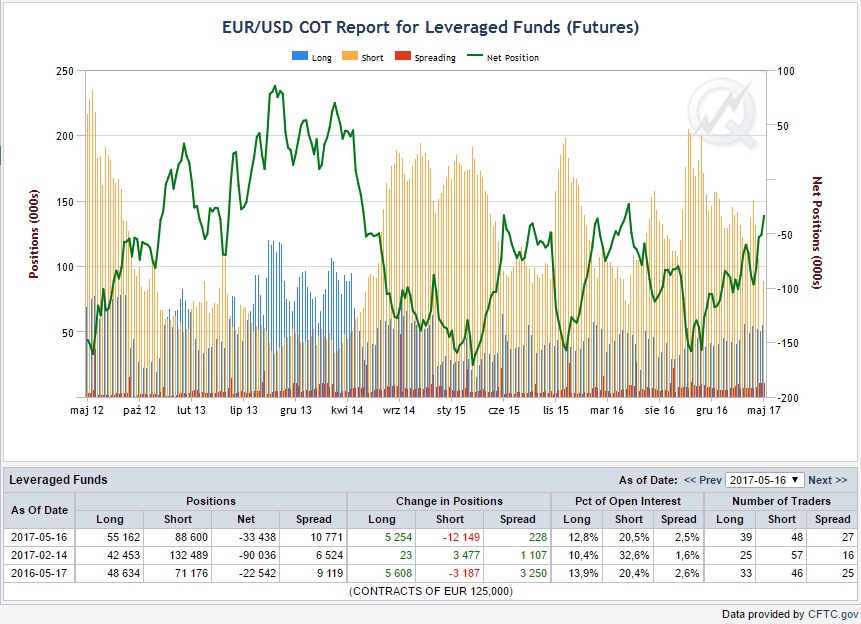Viewport: 861px width, 624px height.
Task: Toggle the Net Position line in legend
Action: (x=503, y=58)
